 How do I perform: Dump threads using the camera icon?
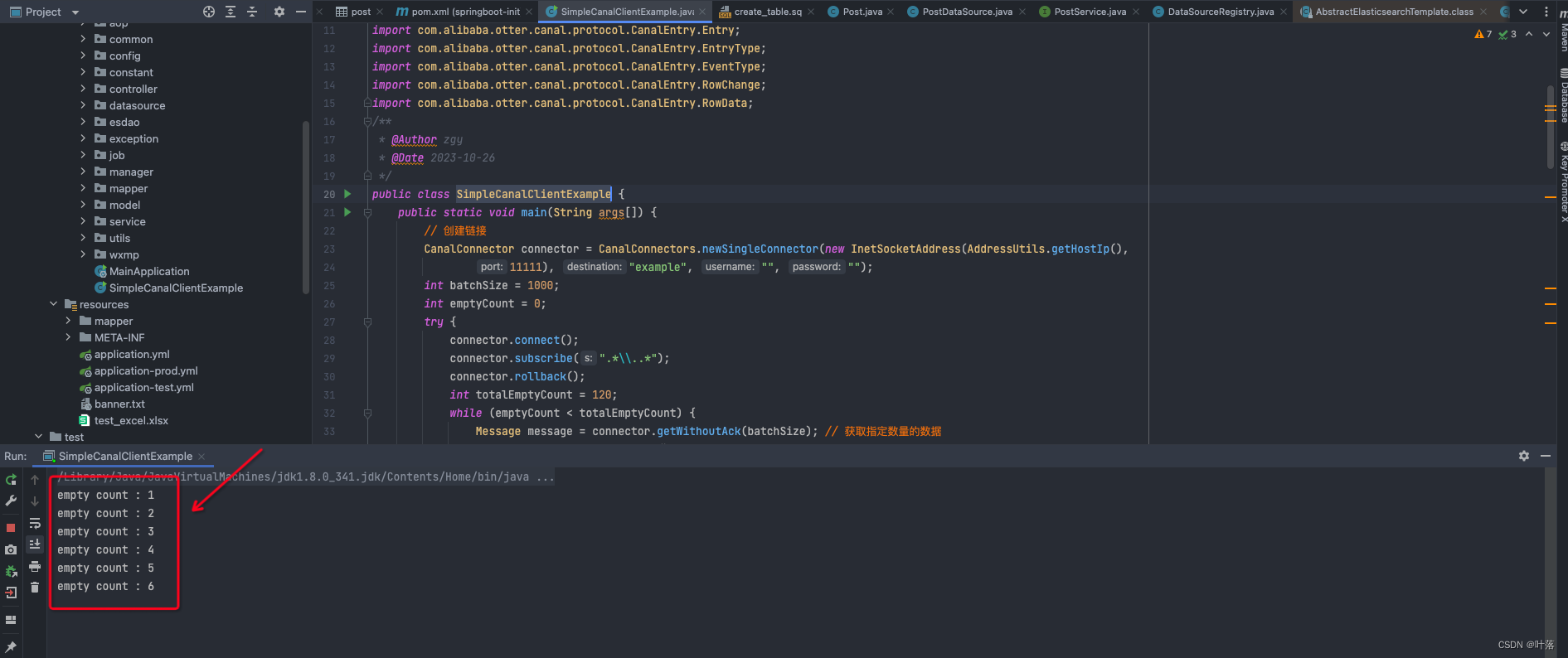click(11, 549)
